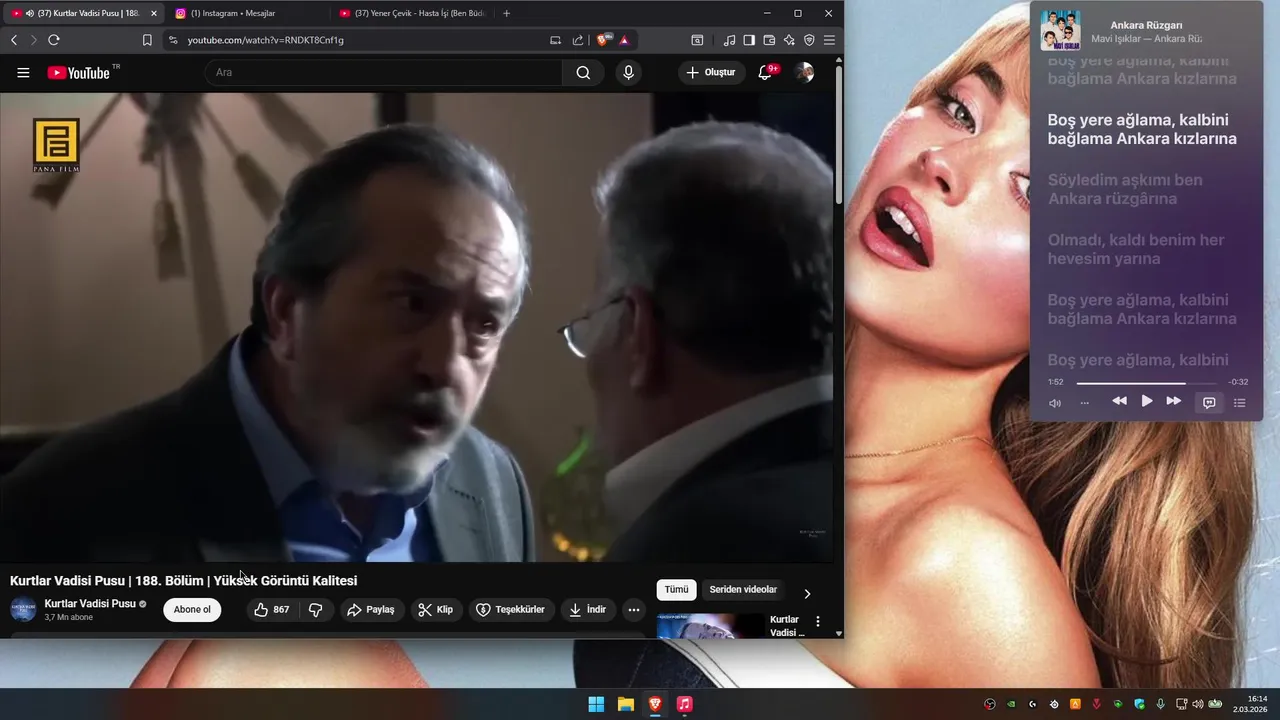Download video with İndir button
This screenshot has height=720, width=1280.
point(588,610)
